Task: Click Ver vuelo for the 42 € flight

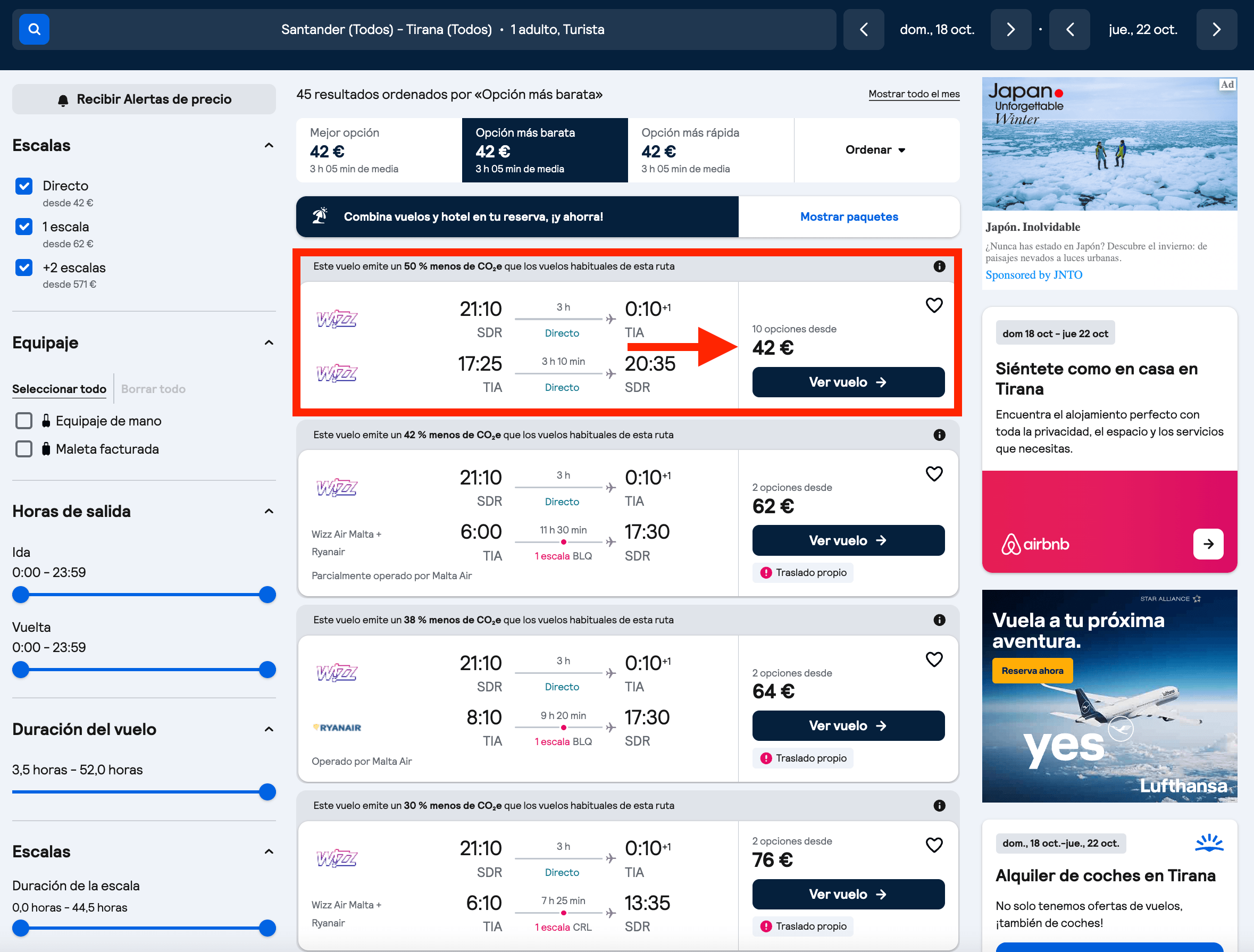Action: click(848, 382)
